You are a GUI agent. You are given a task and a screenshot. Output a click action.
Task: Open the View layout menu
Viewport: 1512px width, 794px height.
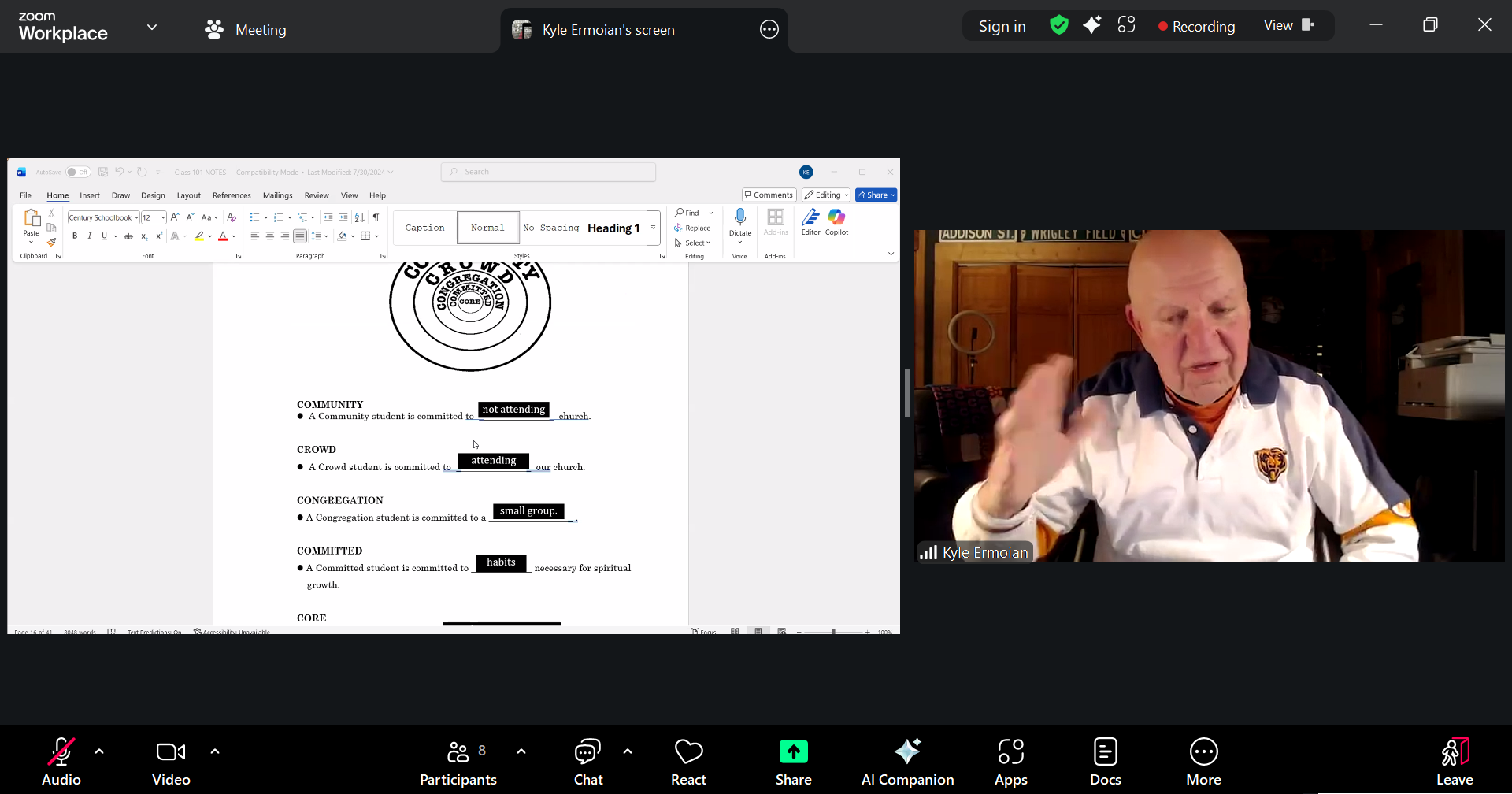1288,26
